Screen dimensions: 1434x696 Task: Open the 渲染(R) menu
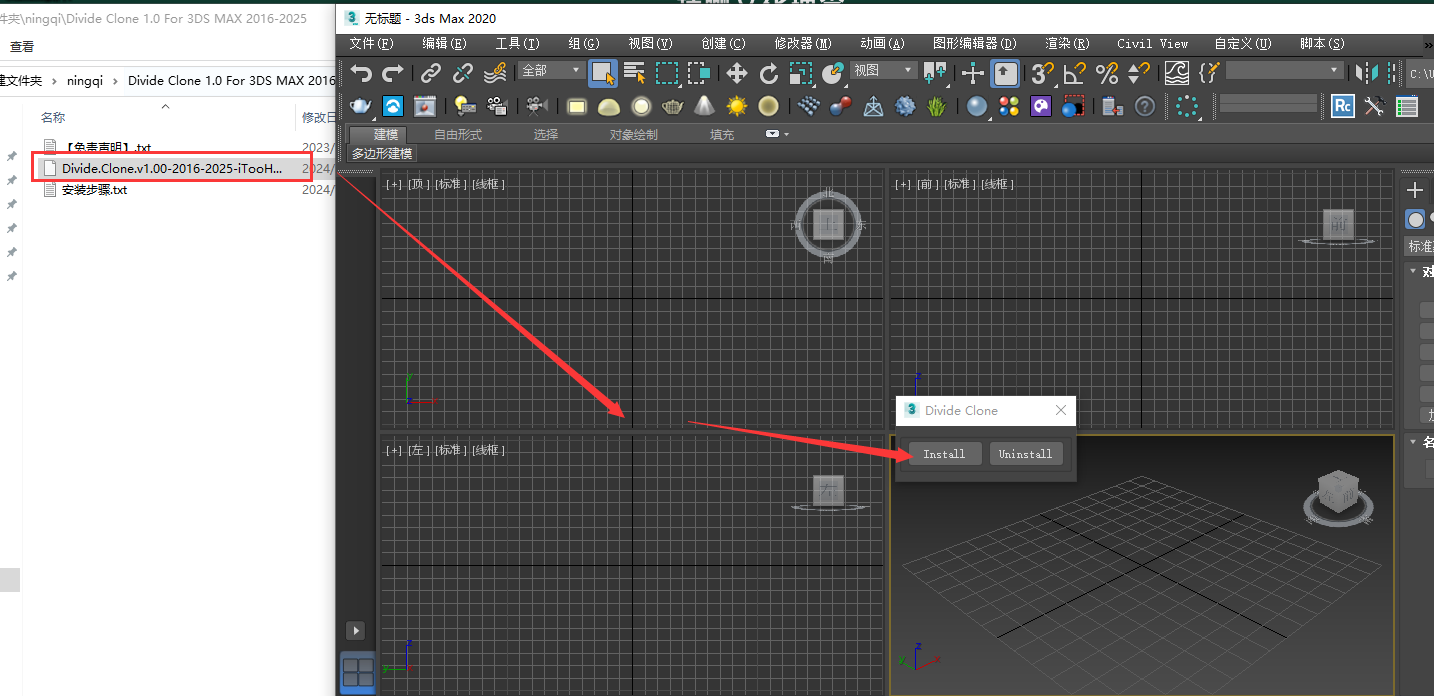1066,43
